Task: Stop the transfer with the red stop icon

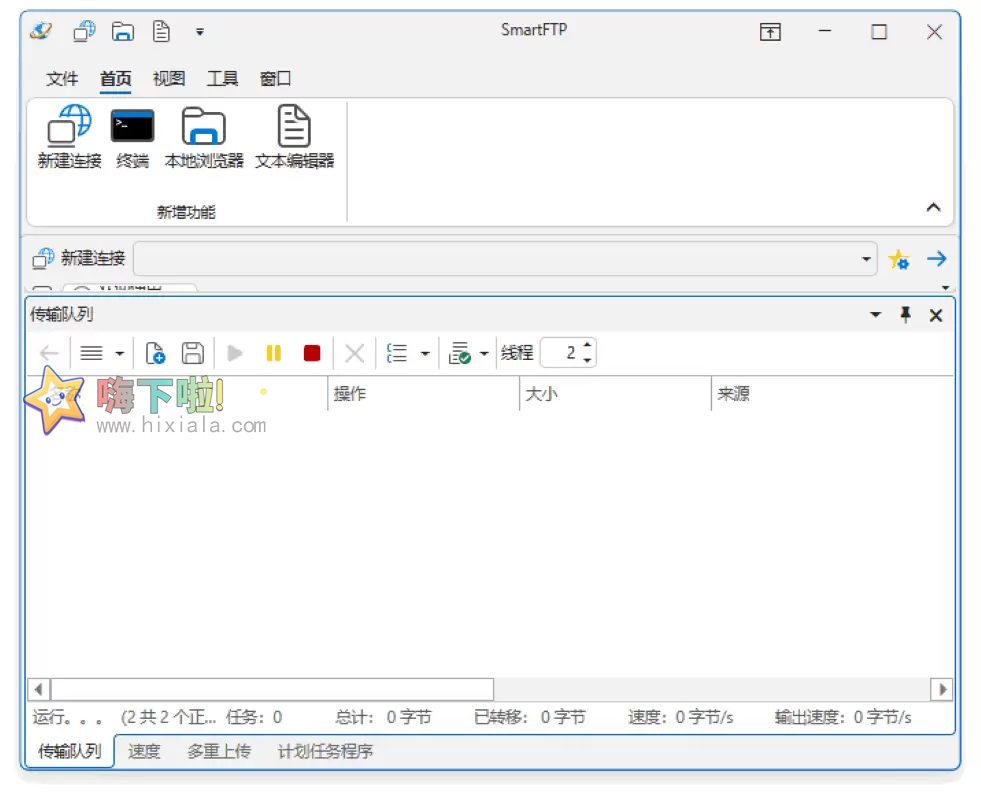Action: 311,352
